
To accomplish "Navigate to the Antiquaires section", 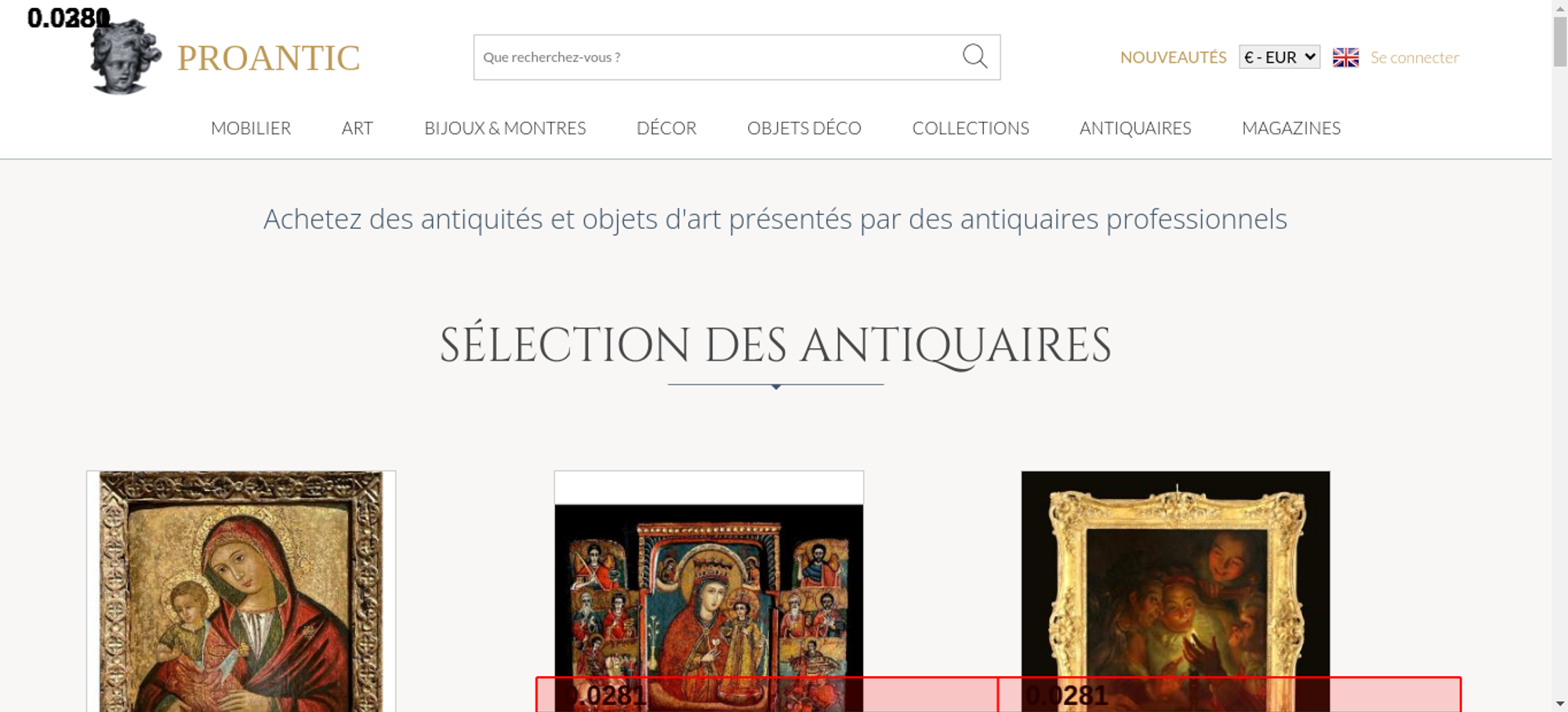I will pyautogui.click(x=1134, y=128).
